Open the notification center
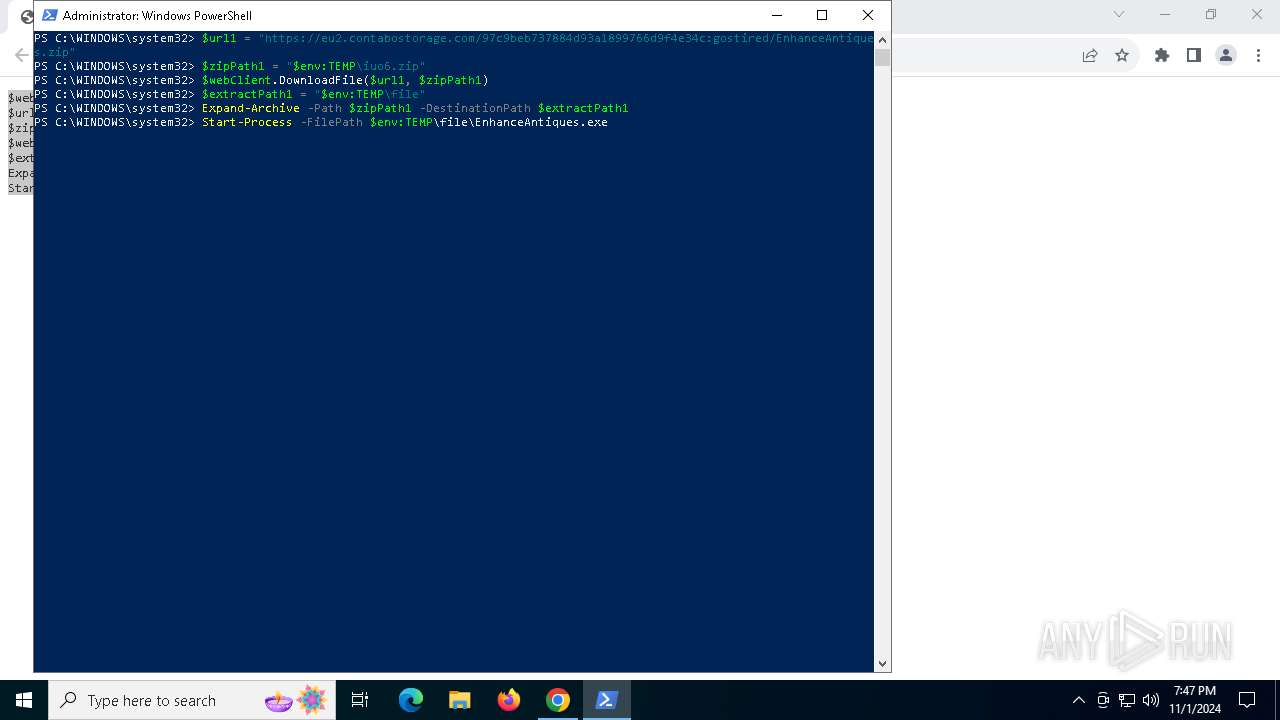 pos(1247,700)
